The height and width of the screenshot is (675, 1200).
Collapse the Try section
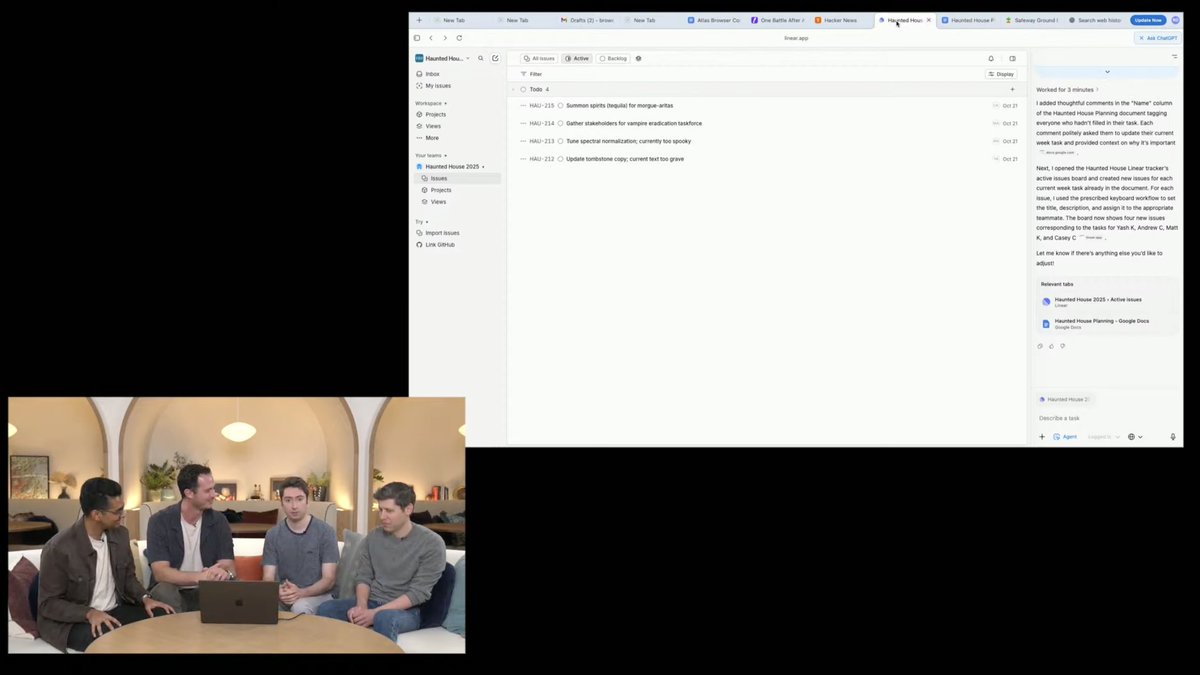[x=421, y=221]
